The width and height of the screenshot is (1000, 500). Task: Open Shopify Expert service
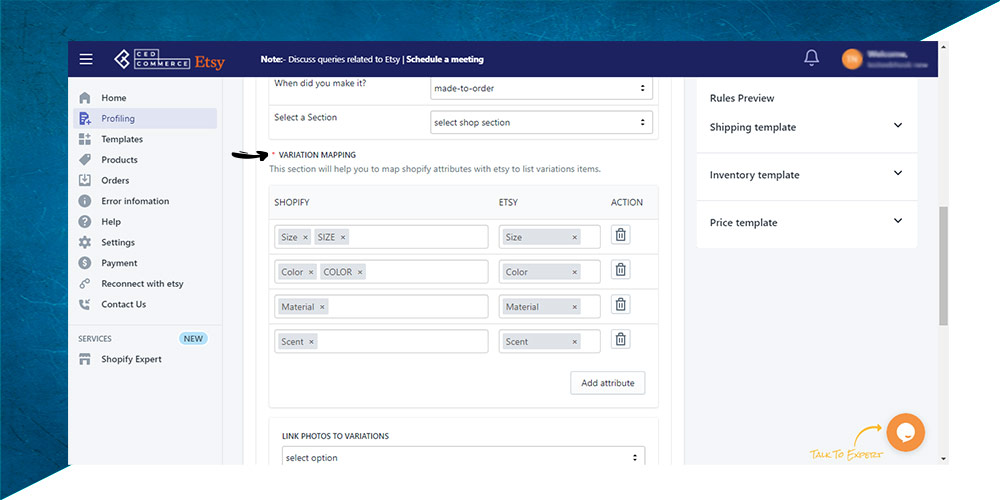[131, 360]
